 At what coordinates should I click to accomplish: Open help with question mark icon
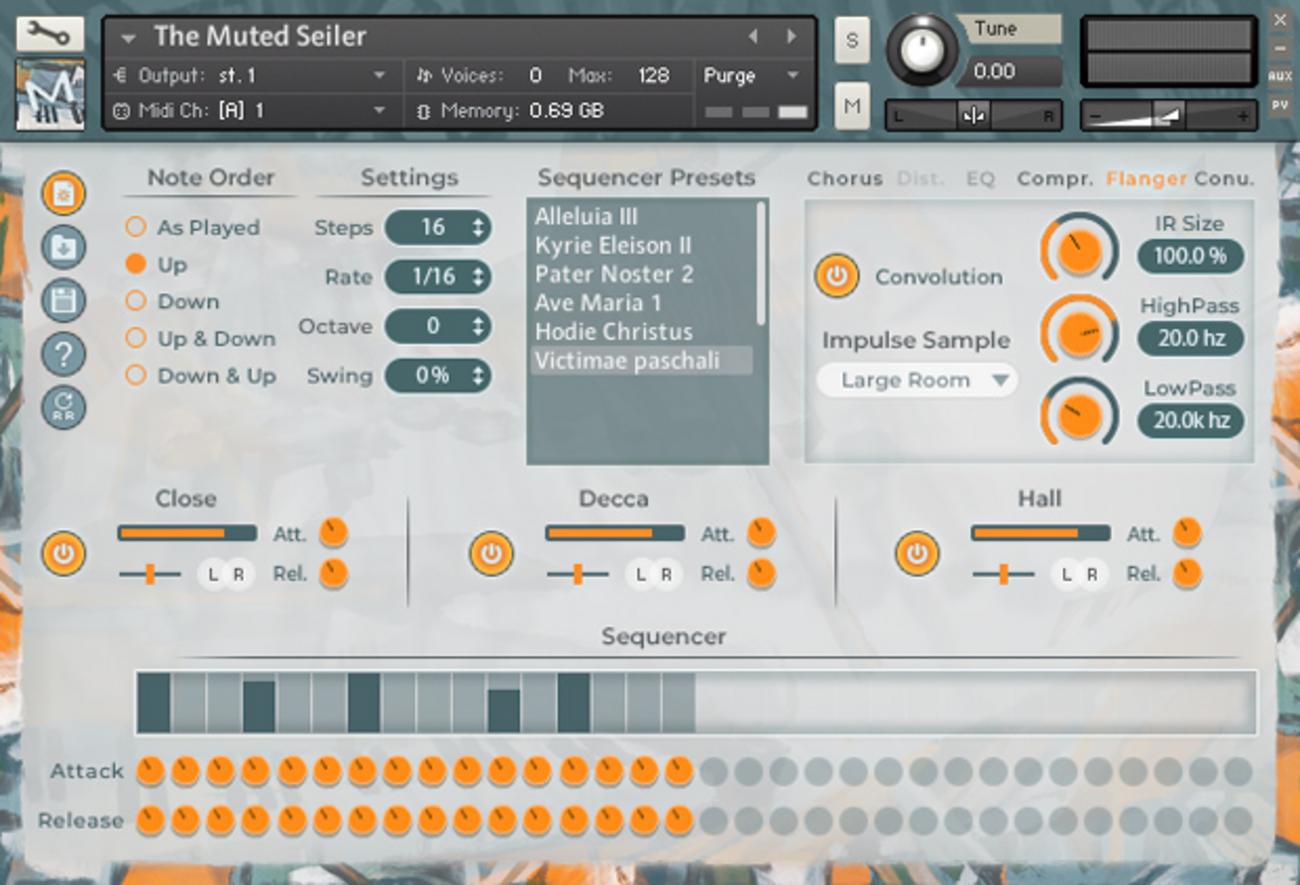click(63, 354)
